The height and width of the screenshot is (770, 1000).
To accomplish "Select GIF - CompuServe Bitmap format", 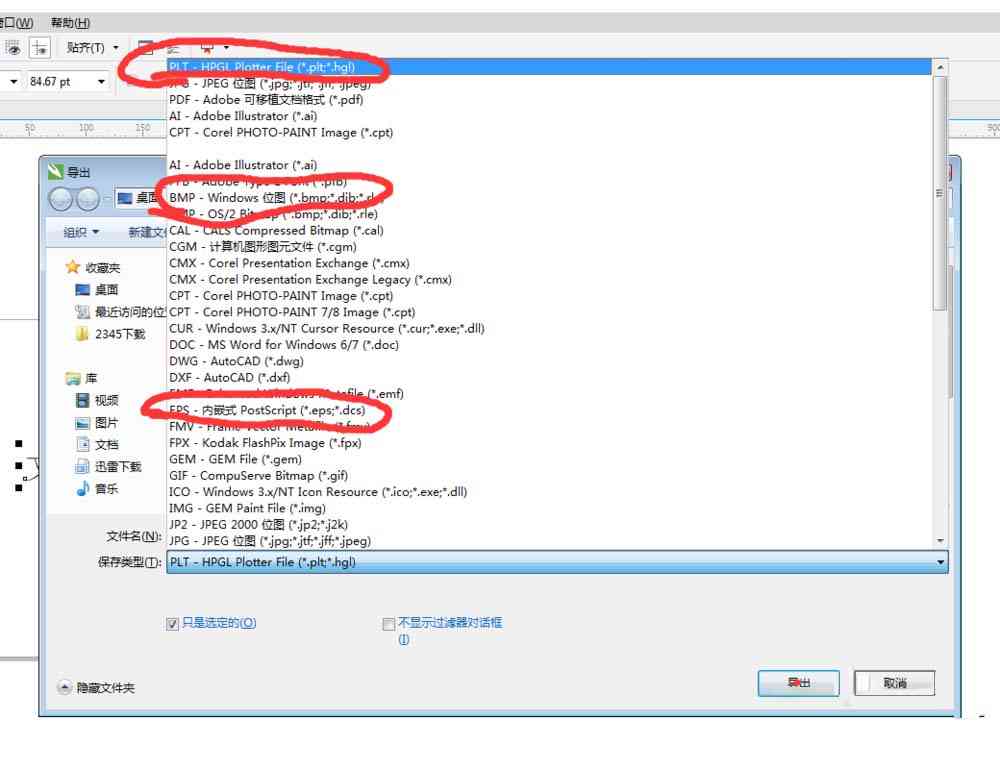I will coord(548,476).
